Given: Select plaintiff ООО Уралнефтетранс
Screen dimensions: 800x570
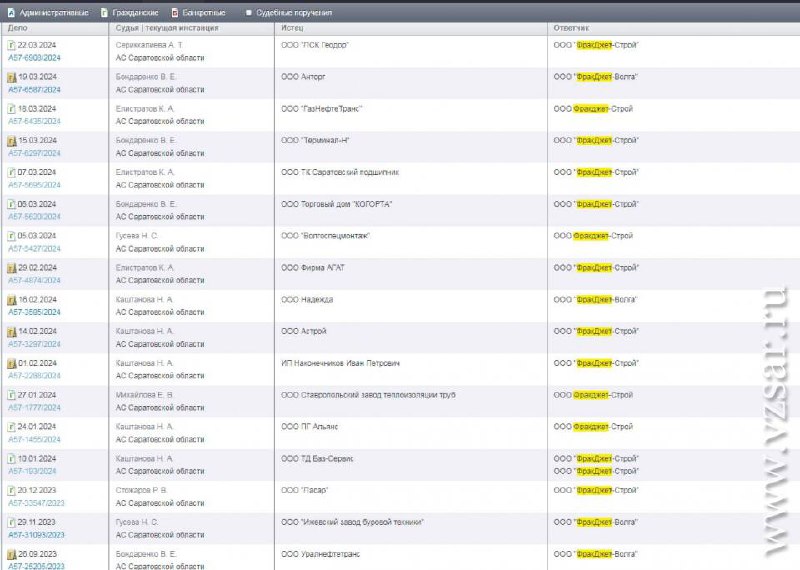Looking at the screenshot, I should (320, 554).
